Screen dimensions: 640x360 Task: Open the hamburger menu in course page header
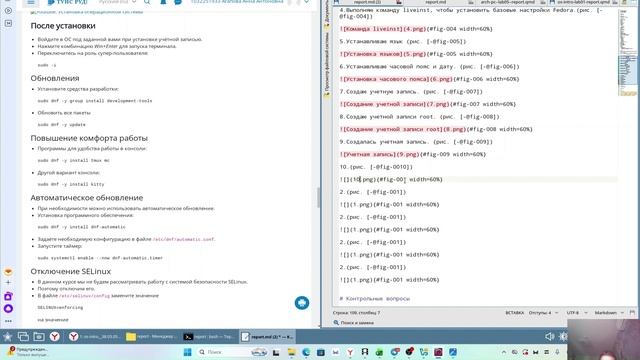[31, 2]
